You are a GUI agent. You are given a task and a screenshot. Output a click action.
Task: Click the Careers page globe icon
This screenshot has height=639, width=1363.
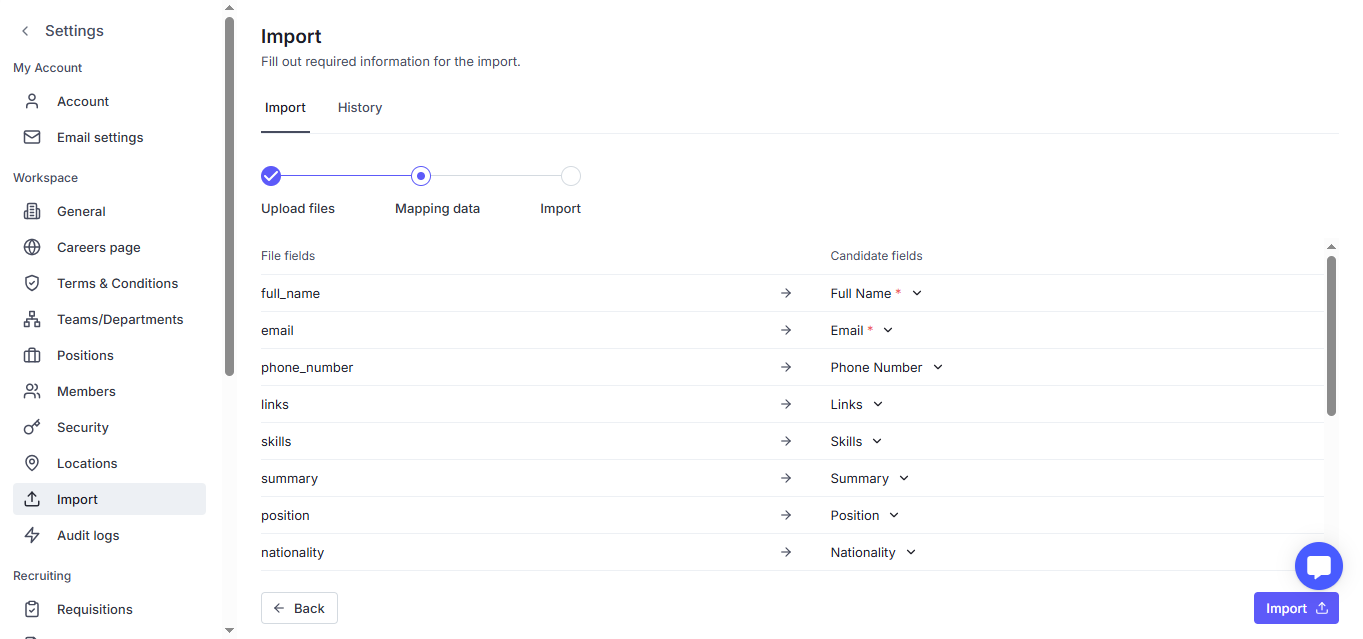[32, 247]
